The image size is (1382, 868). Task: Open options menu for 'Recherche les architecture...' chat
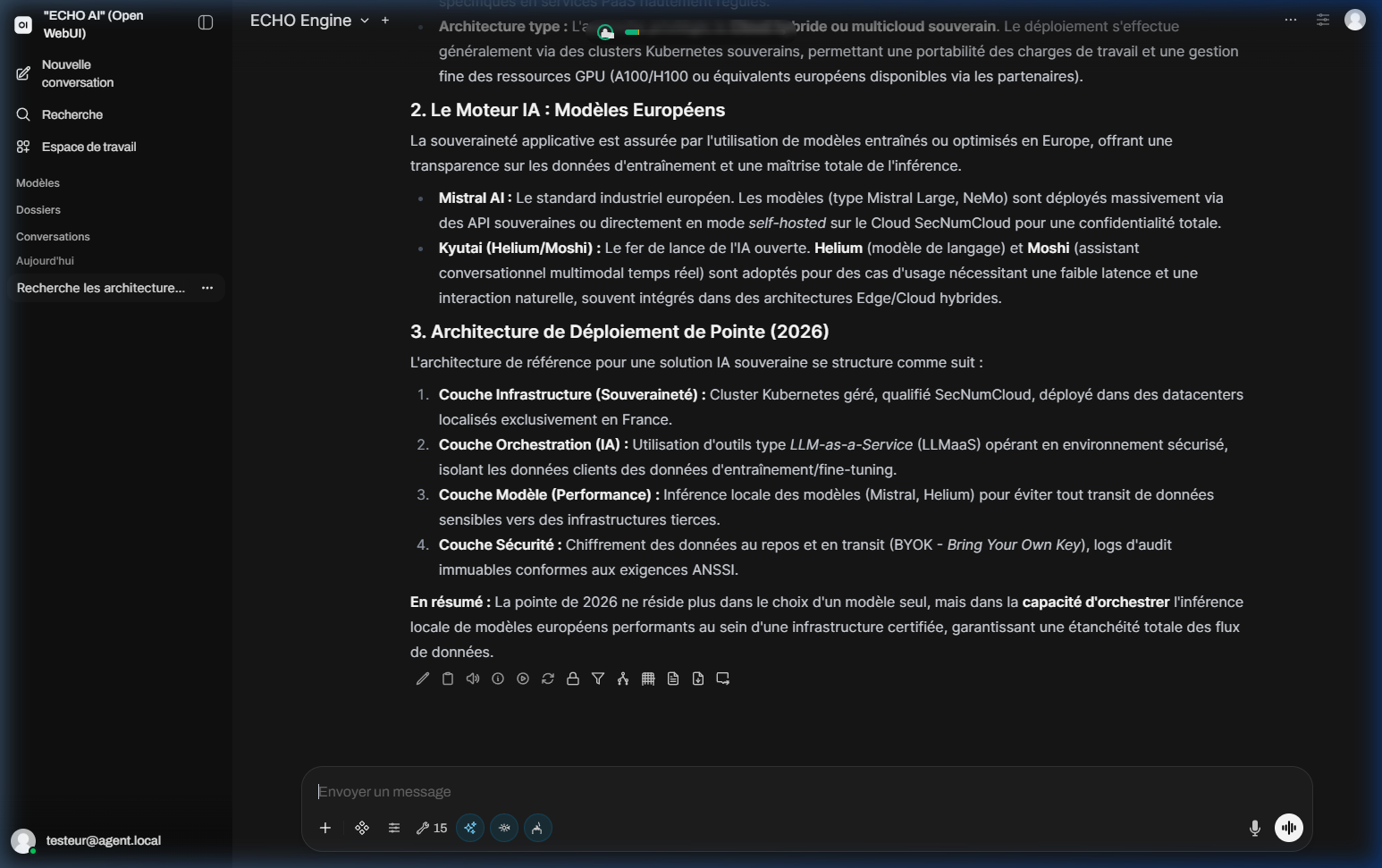[x=207, y=288]
